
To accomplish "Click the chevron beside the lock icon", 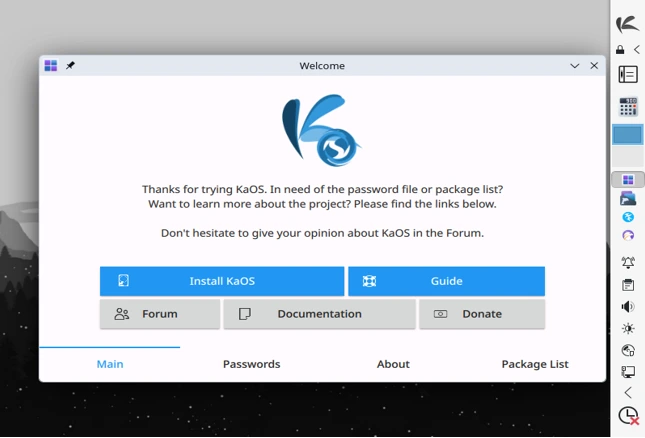I will point(637,50).
